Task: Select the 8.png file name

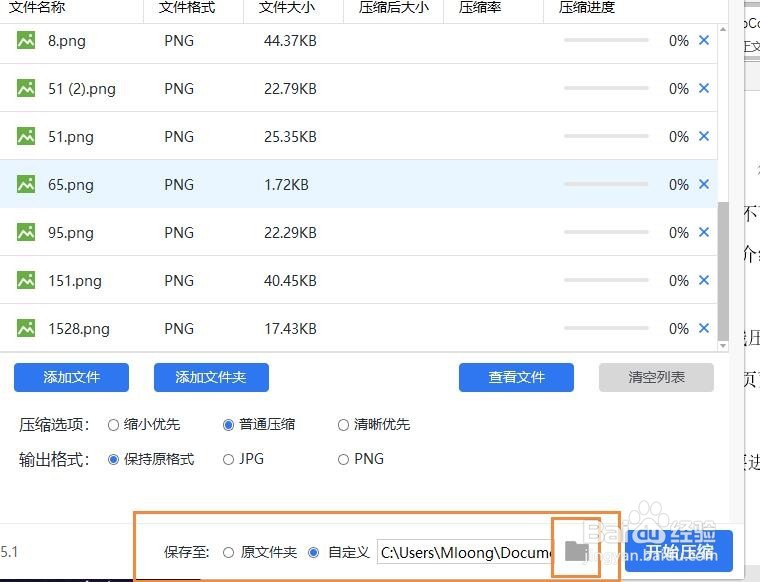Action: 67,41
